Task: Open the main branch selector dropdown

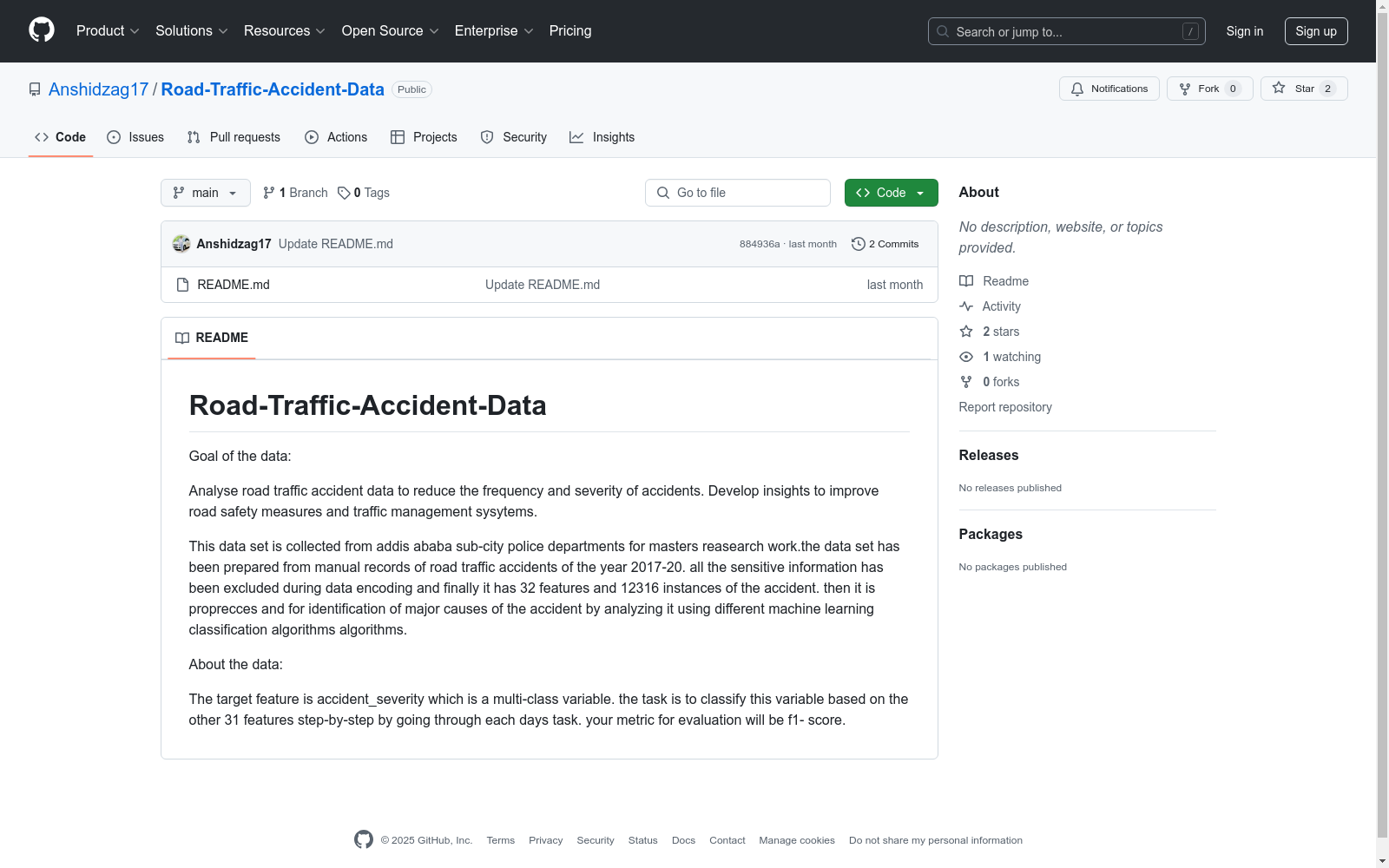Action: [x=206, y=193]
